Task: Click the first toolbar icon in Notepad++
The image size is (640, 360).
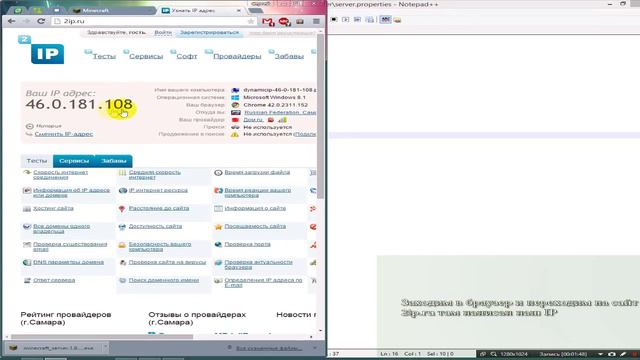Action: 334,20
